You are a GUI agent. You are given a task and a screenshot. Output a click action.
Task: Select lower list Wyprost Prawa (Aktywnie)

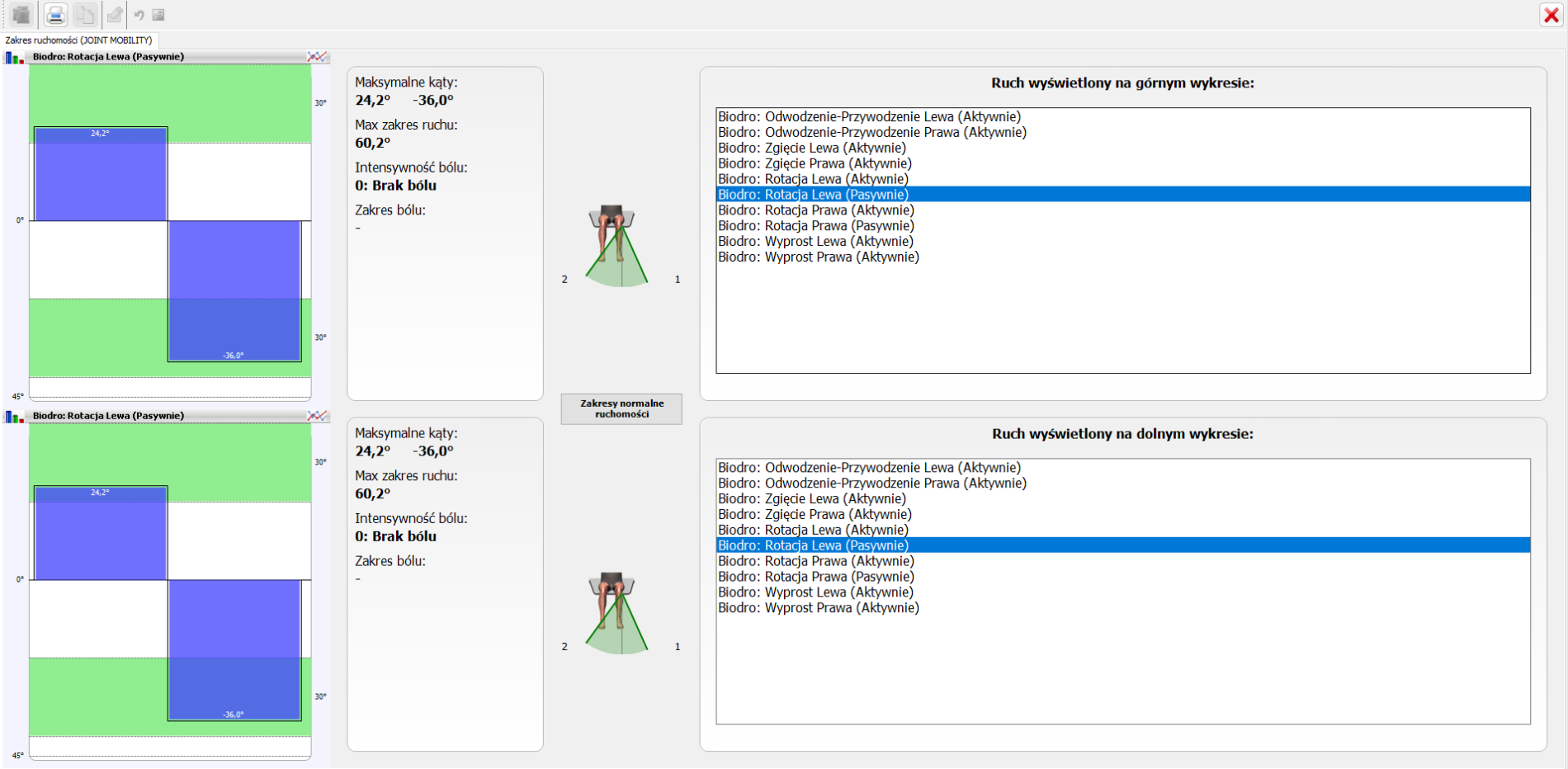pos(1123,608)
